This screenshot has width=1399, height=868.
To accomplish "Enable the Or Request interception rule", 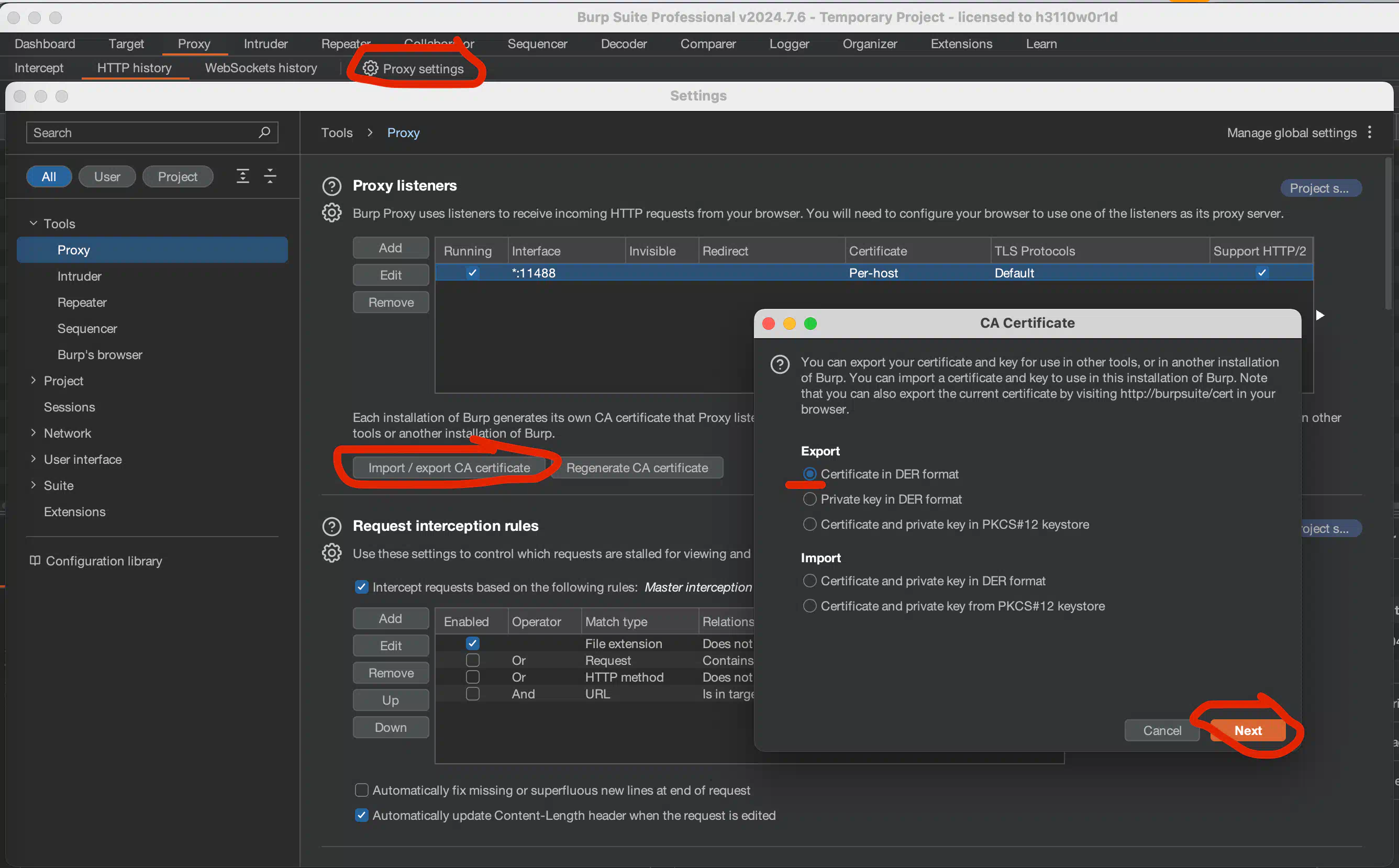I will [x=472, y=660].
